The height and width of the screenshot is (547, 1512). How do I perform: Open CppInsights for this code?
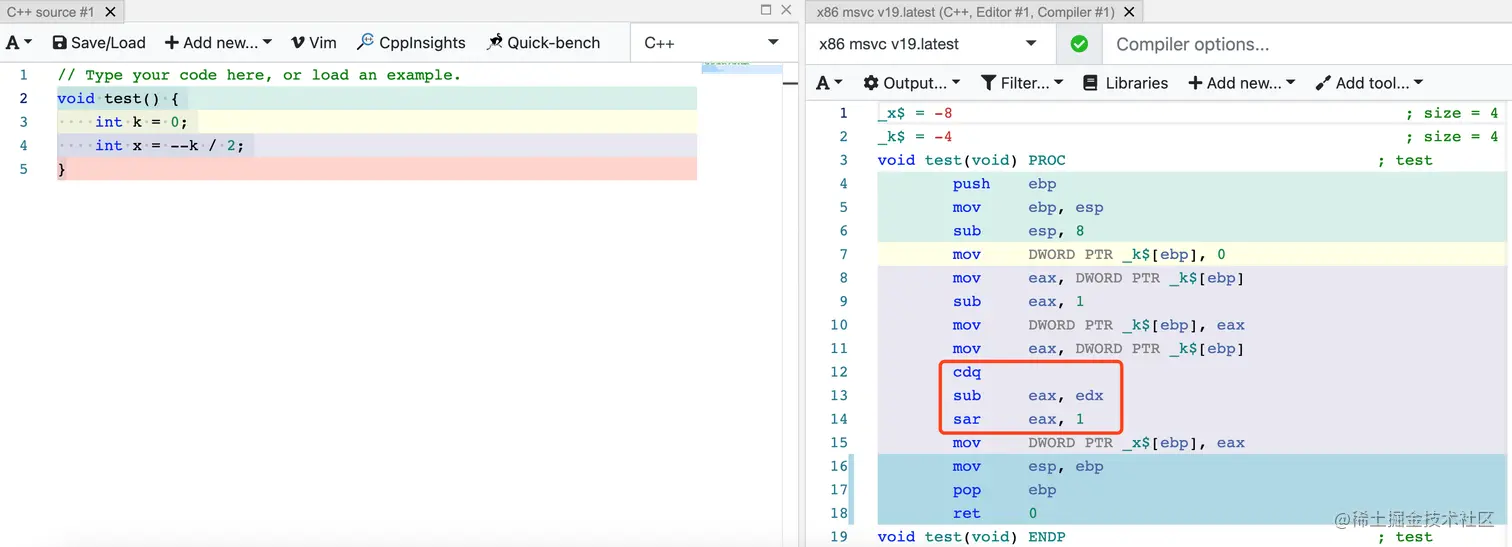click(411, 43)
